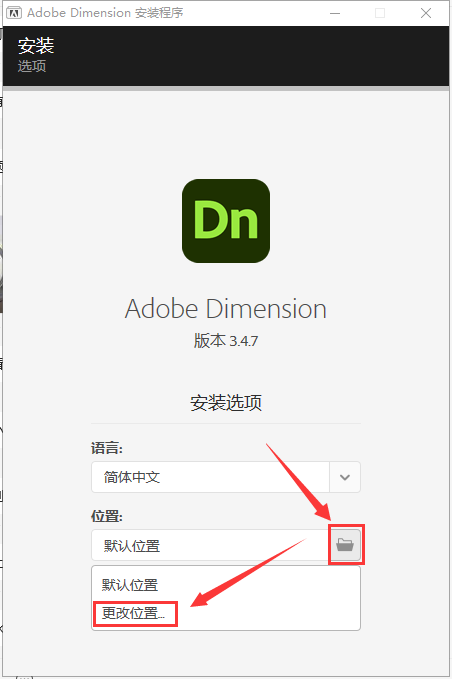This screenshot has width=452, height=679.
Task: Click the 安装 header title
Action: 36,45
